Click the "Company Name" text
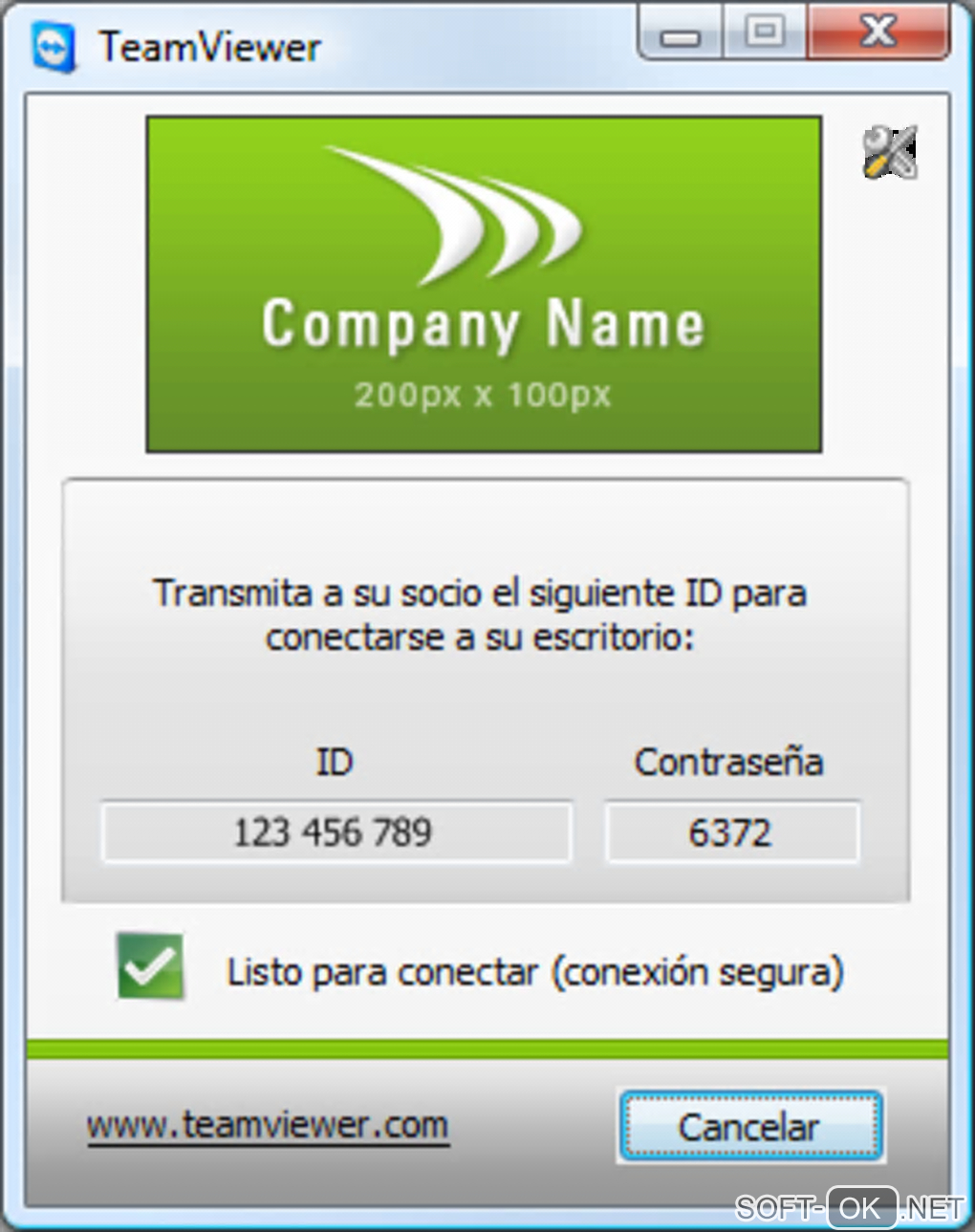The height and width of the screenshot is (1232, 975). coord(484,325)
